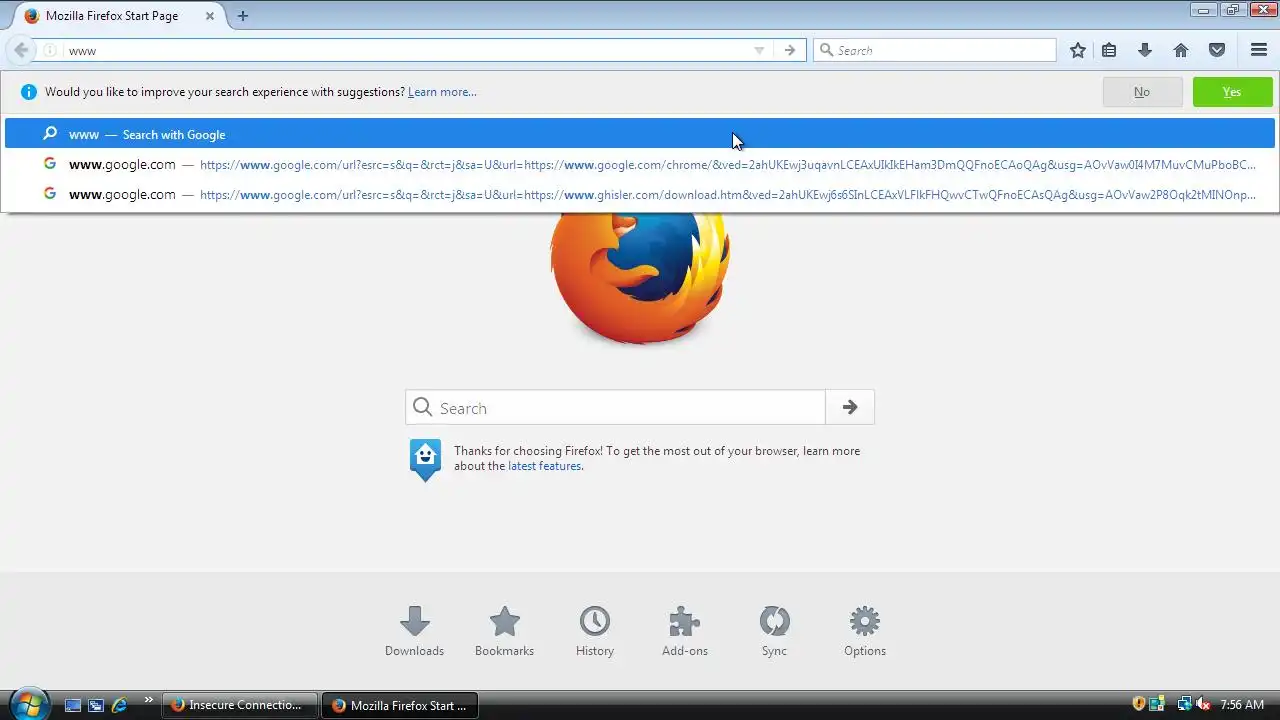Open the latest features link

[544, 466]
